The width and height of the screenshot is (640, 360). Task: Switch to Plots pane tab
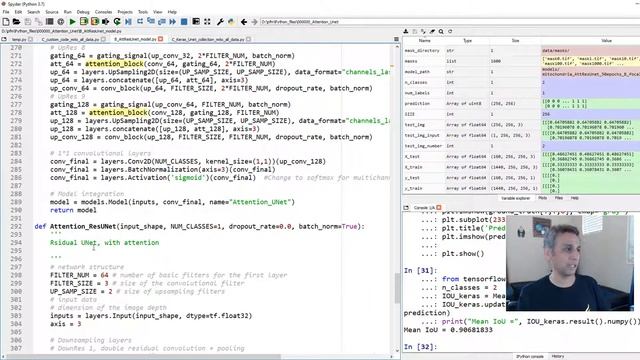coord(542,198)
